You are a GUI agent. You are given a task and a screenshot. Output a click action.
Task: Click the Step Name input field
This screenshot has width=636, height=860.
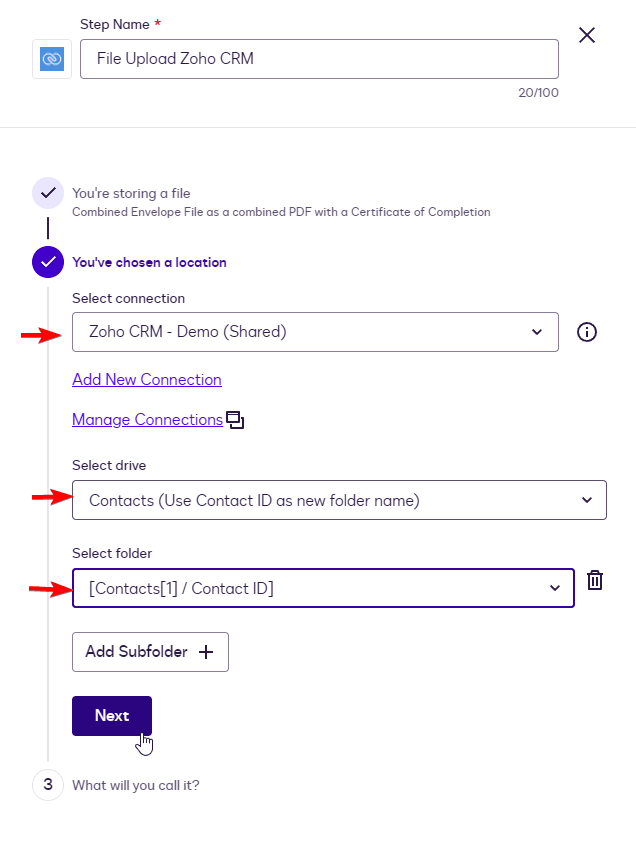(319, 59)
